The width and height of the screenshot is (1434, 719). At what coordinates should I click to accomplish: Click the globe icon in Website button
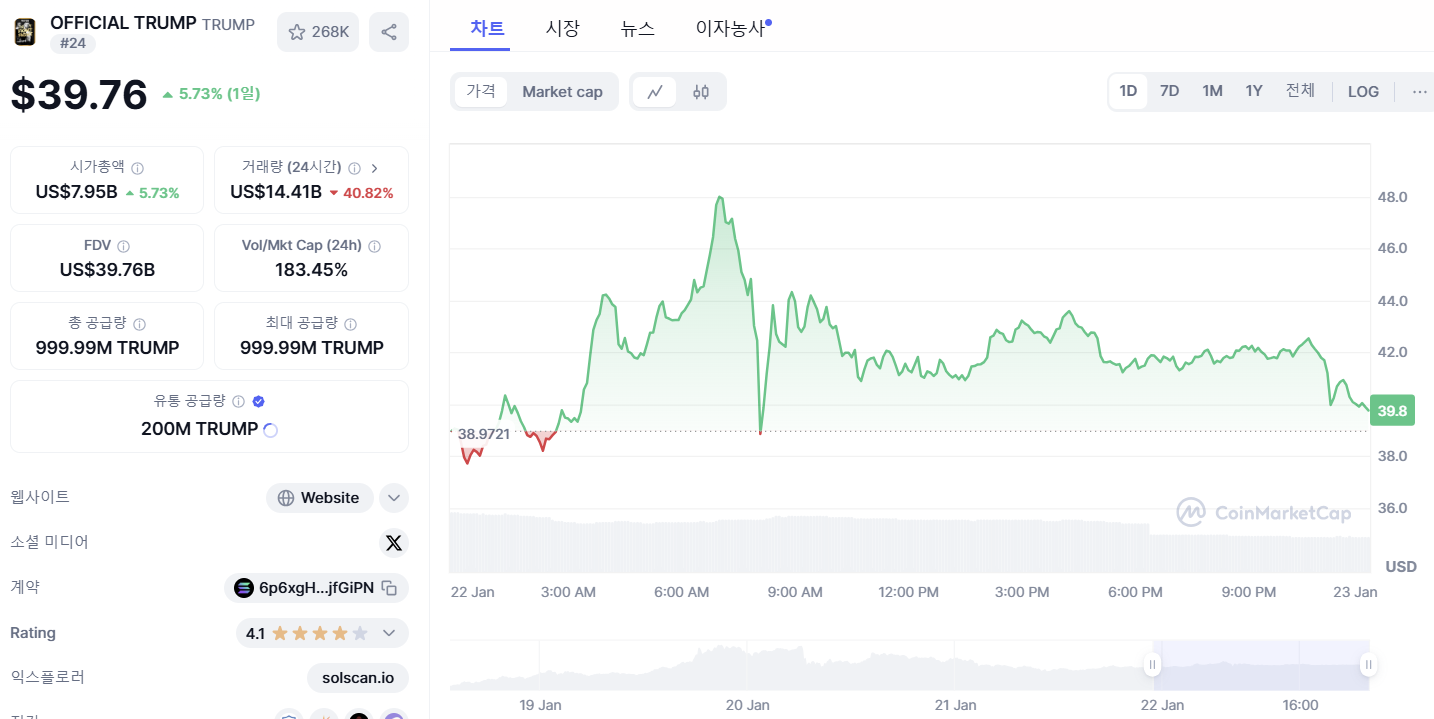coord(286,498)
